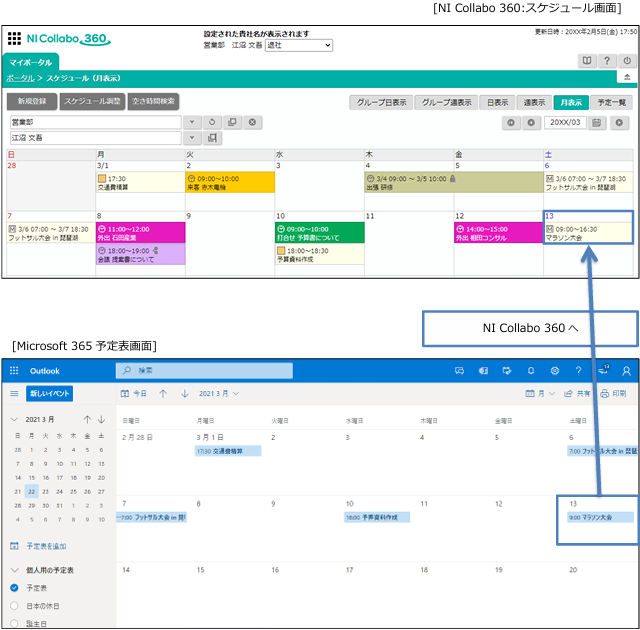
Task: Open the Outlook account profile icon
Action: pyautogui.click(x=626, y=370)
